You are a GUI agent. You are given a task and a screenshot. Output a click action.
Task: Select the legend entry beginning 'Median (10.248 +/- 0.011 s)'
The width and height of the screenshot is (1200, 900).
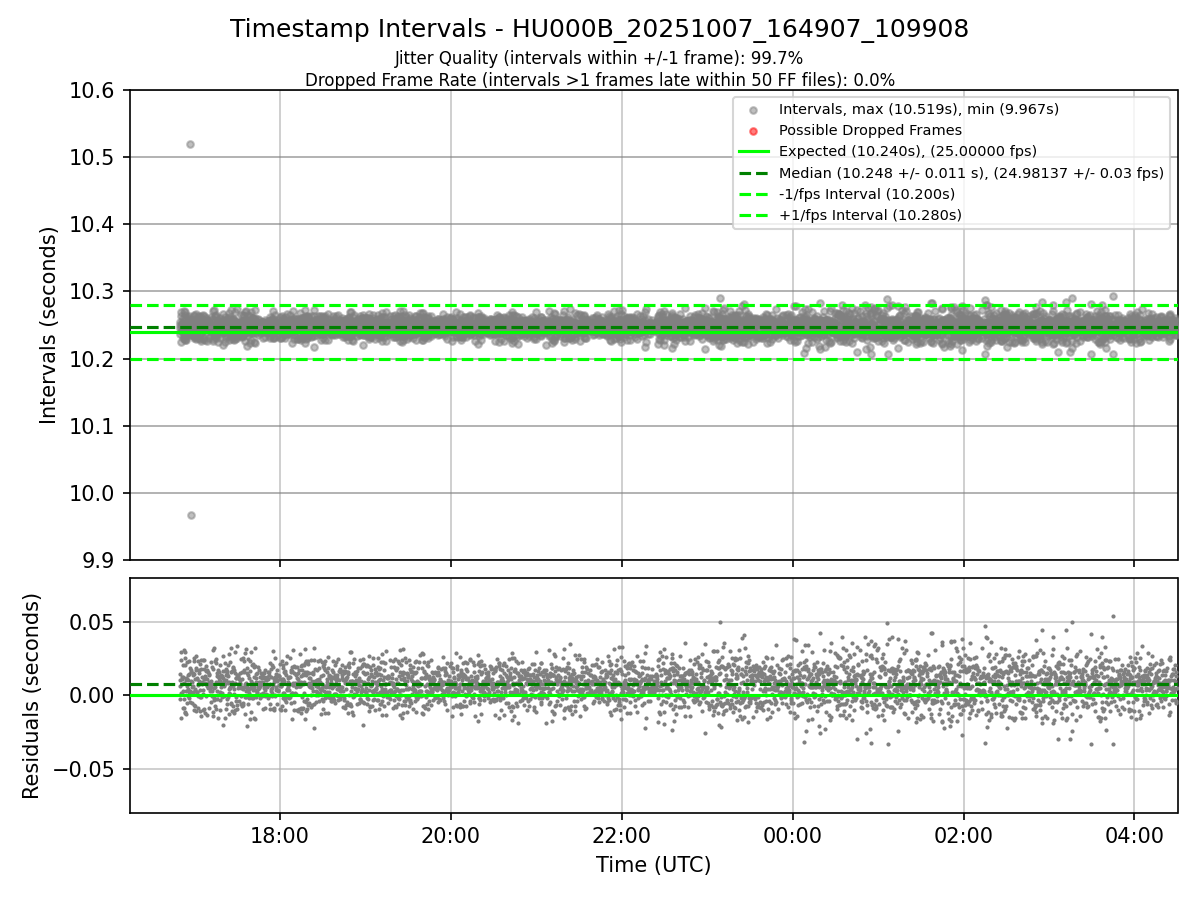(971, 173)
